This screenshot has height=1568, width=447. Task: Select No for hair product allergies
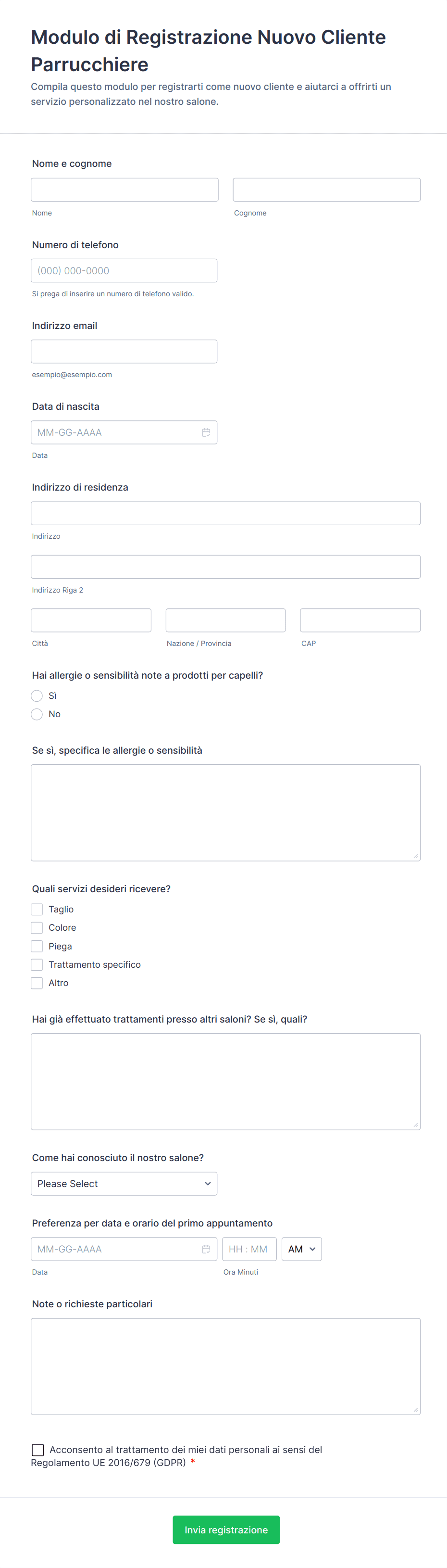pyautogui.click(x=37, y=714)
